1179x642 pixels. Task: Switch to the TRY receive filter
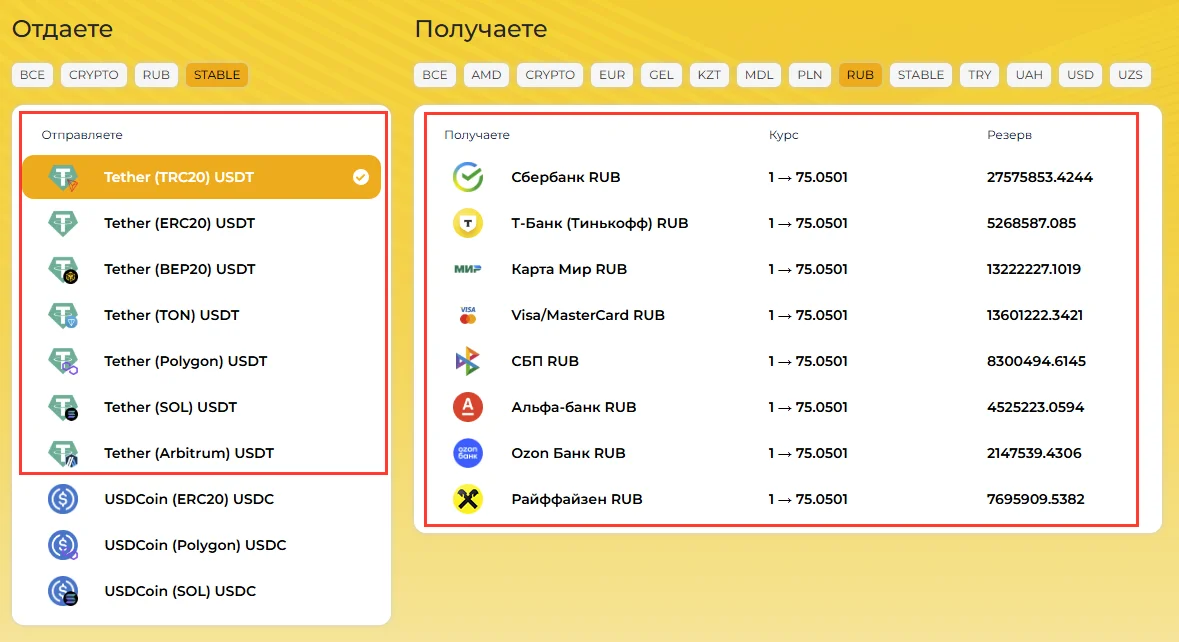980,74
